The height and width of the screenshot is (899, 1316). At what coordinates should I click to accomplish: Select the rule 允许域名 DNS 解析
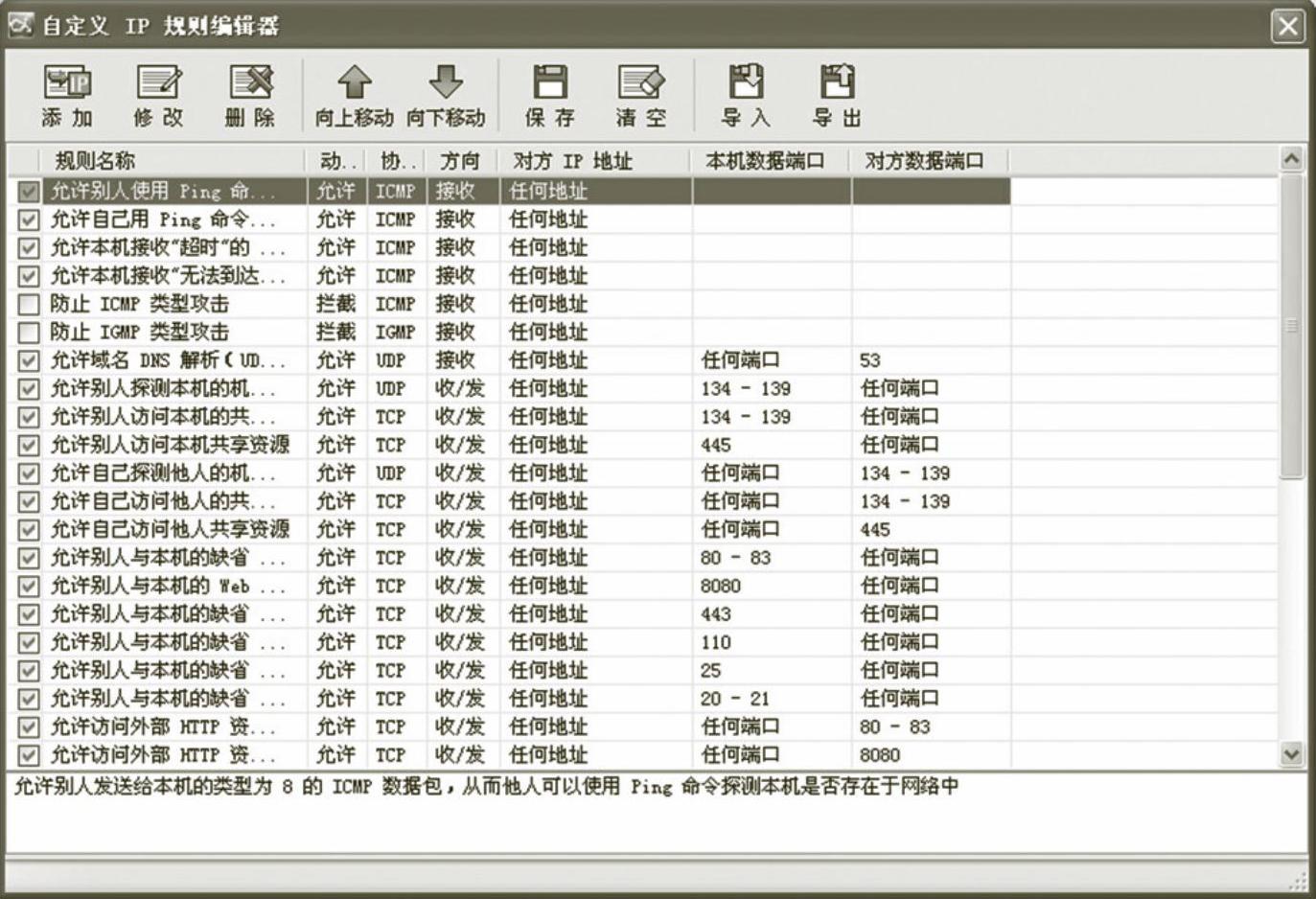168,360
